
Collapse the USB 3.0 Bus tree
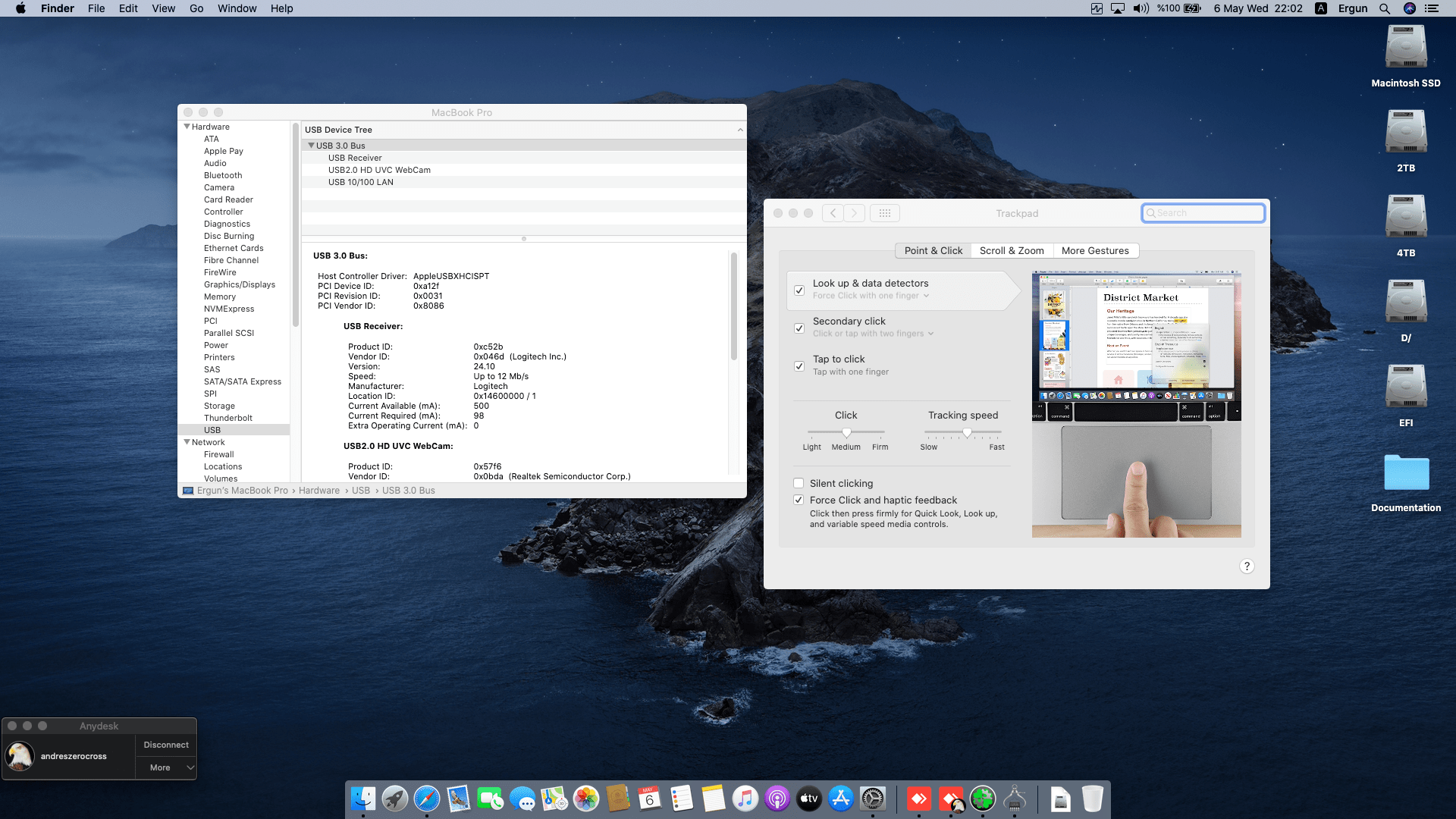pos(311,146)
